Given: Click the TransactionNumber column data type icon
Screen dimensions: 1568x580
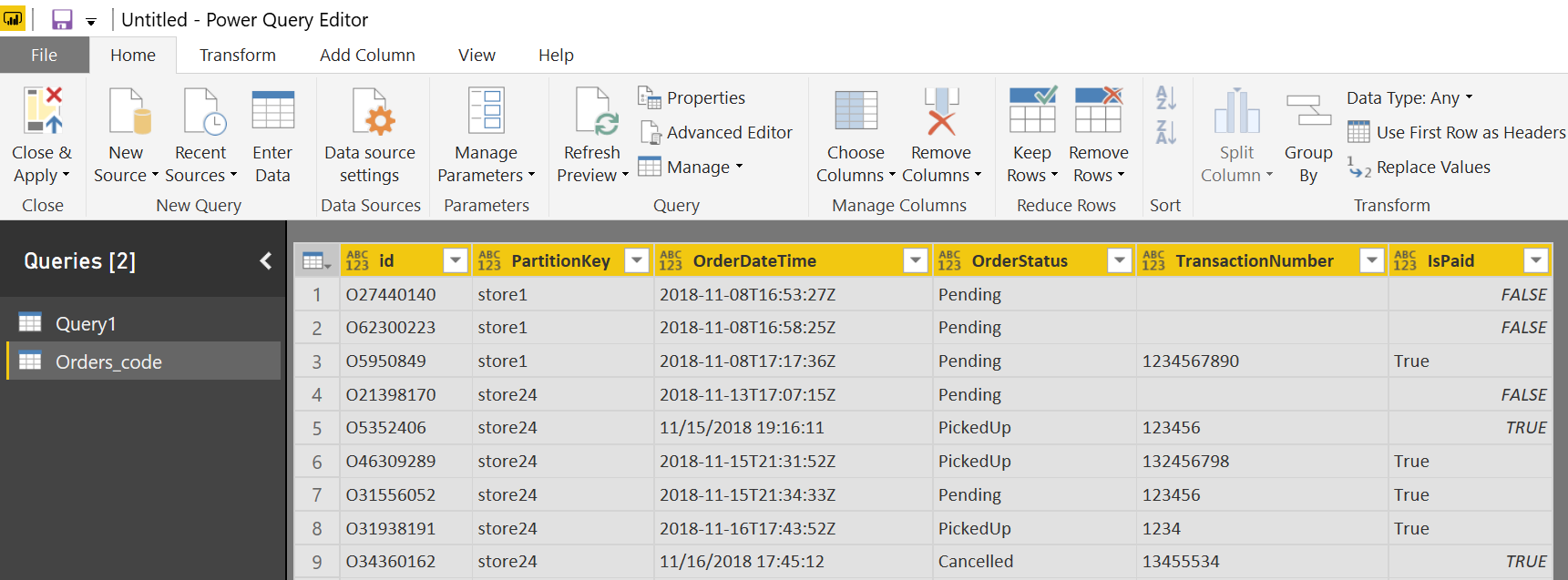Looking at the screenshot, I should [1153, 261].
